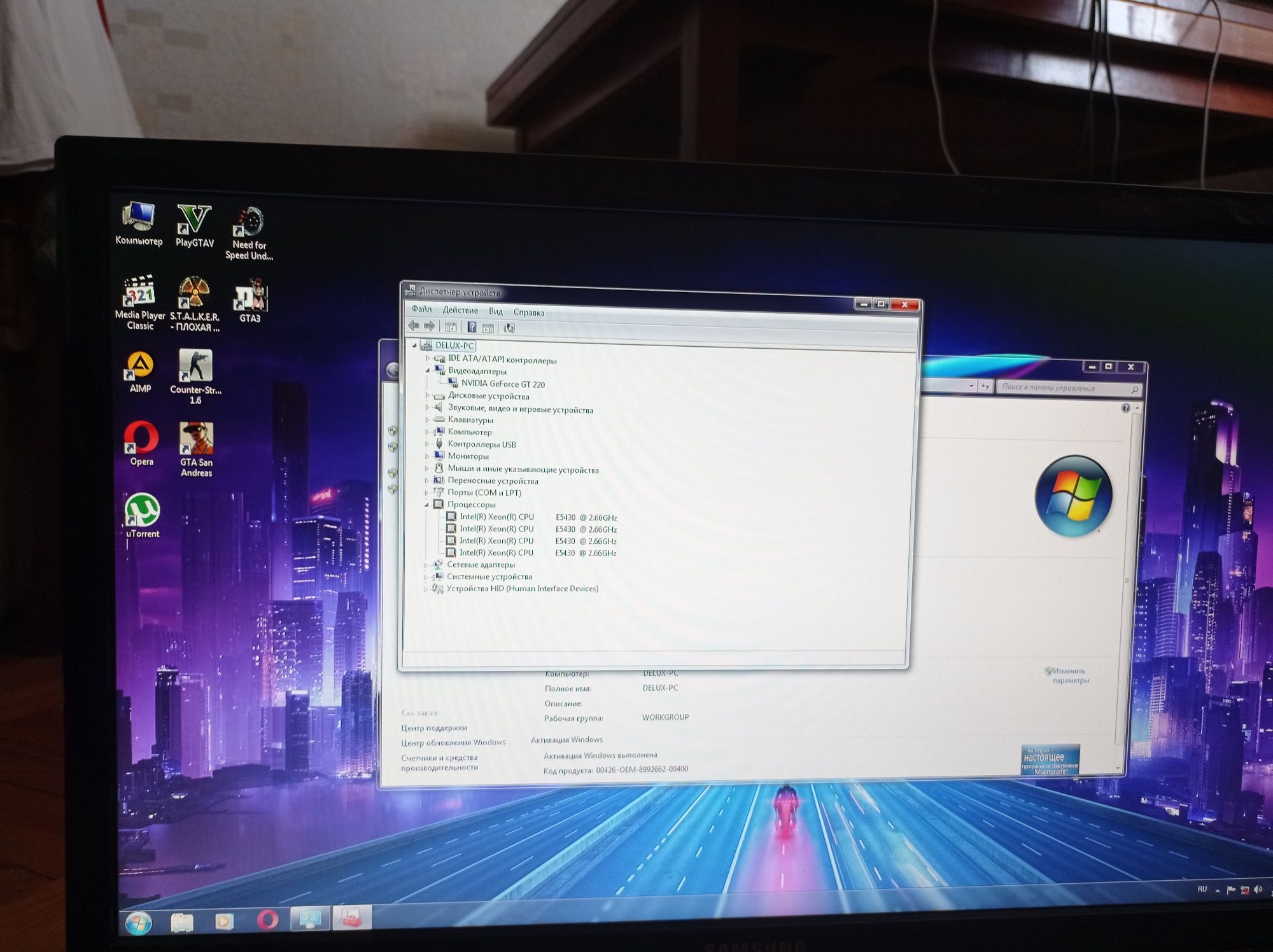Viewport: 1273px width, 952px height.
Task: Open Need for Speed Underground shortcut
Action: click(x=249, y=233)
